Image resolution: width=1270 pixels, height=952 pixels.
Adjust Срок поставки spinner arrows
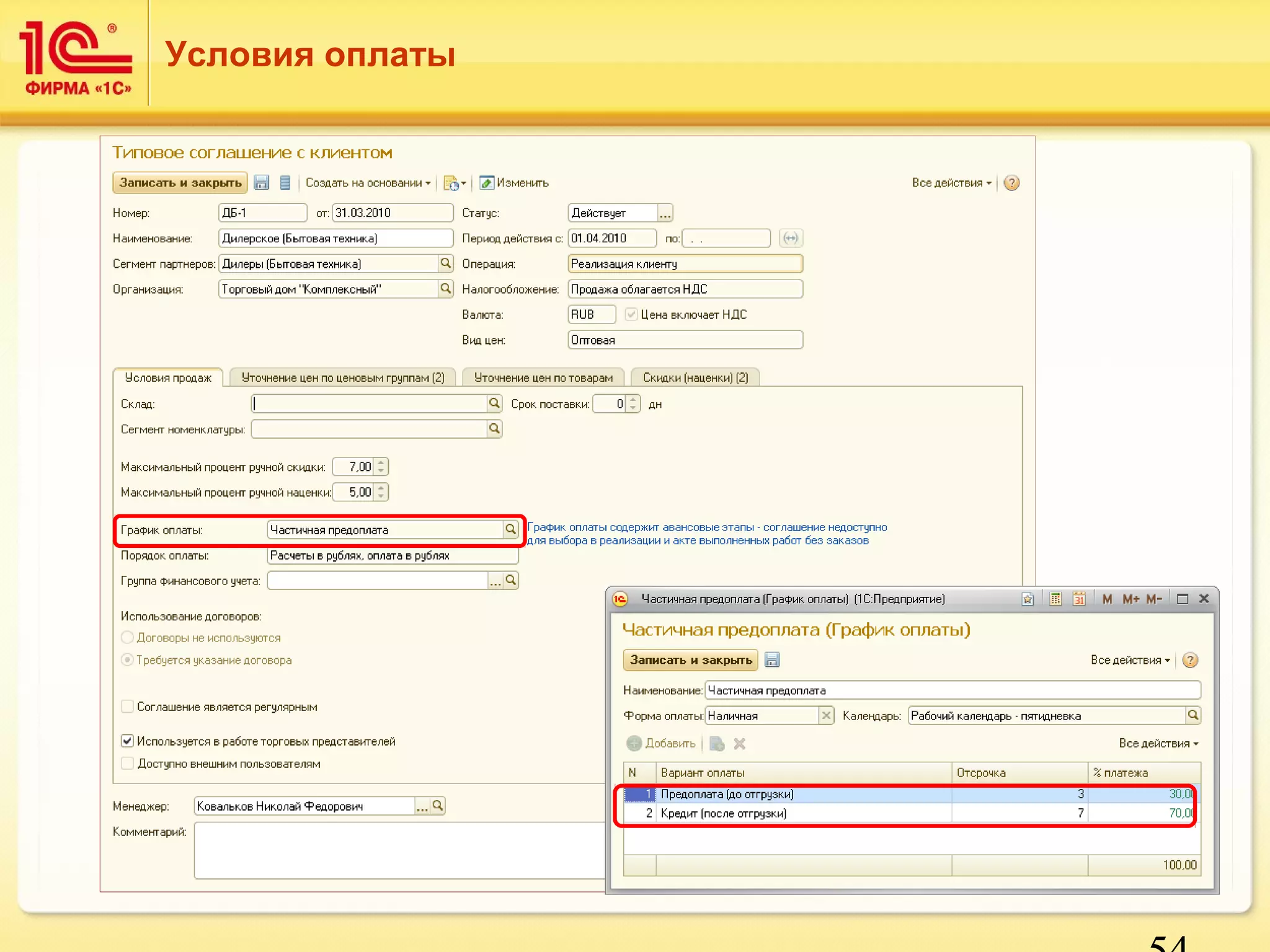click(x=633, y=403)
